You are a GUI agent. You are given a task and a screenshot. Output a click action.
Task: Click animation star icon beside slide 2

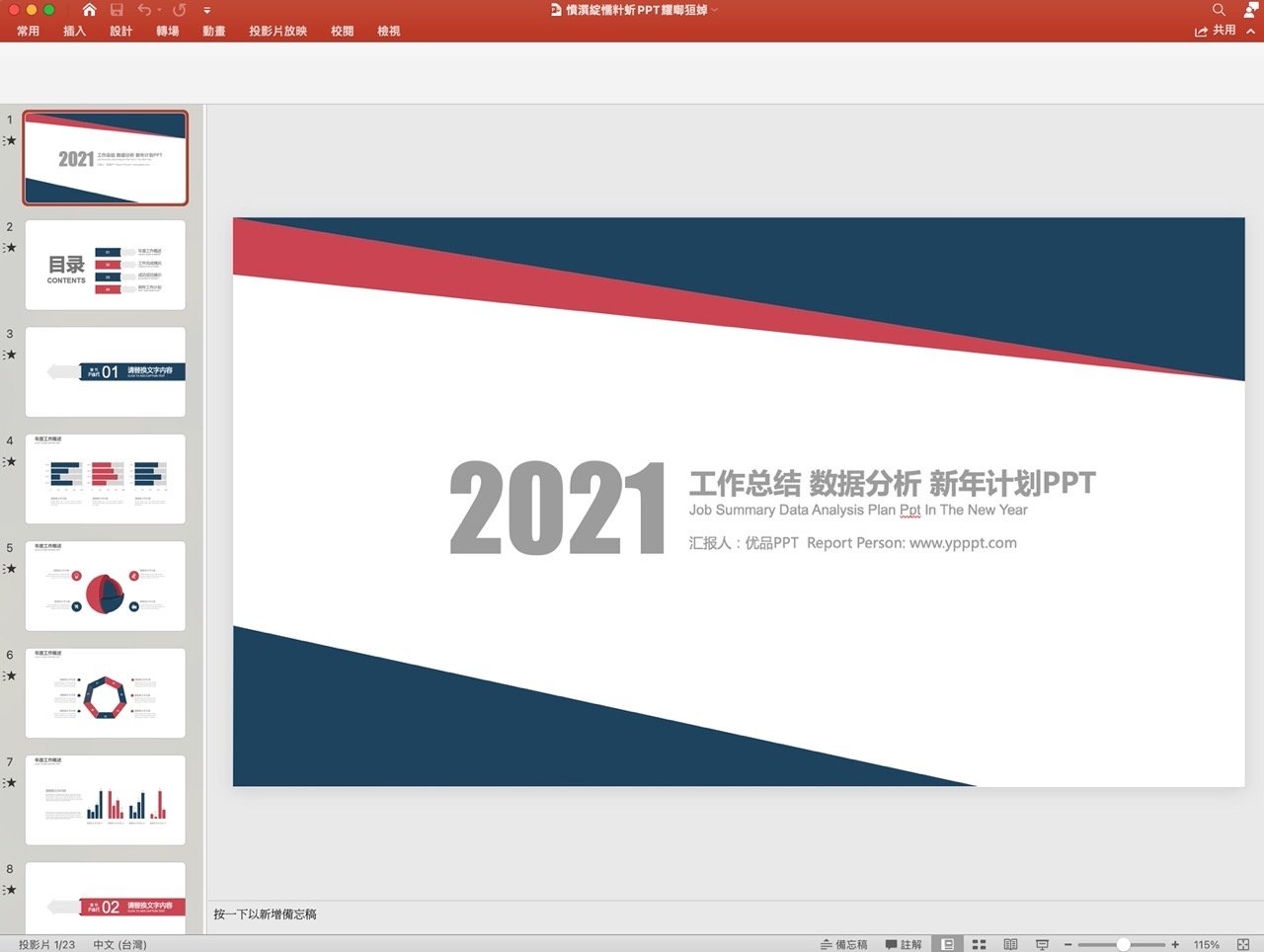pos(11,247)
